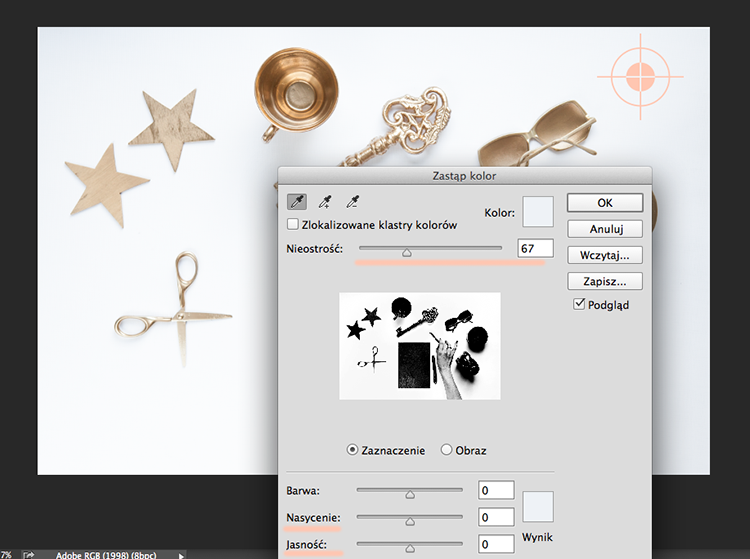Select the add-to-sample eyedropper
Image resolution: width=750 pixels, height=559 pixels.
tap(325, 202)
